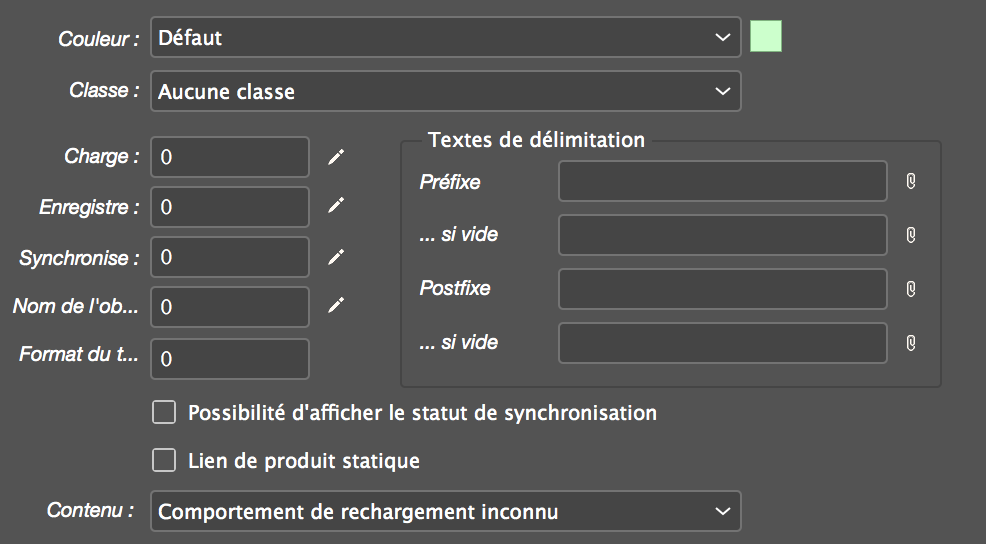Viewport: 986px width, 544px height.
Task: Click the paperclip icon next to Préfixe
Action: coord(911,181)
